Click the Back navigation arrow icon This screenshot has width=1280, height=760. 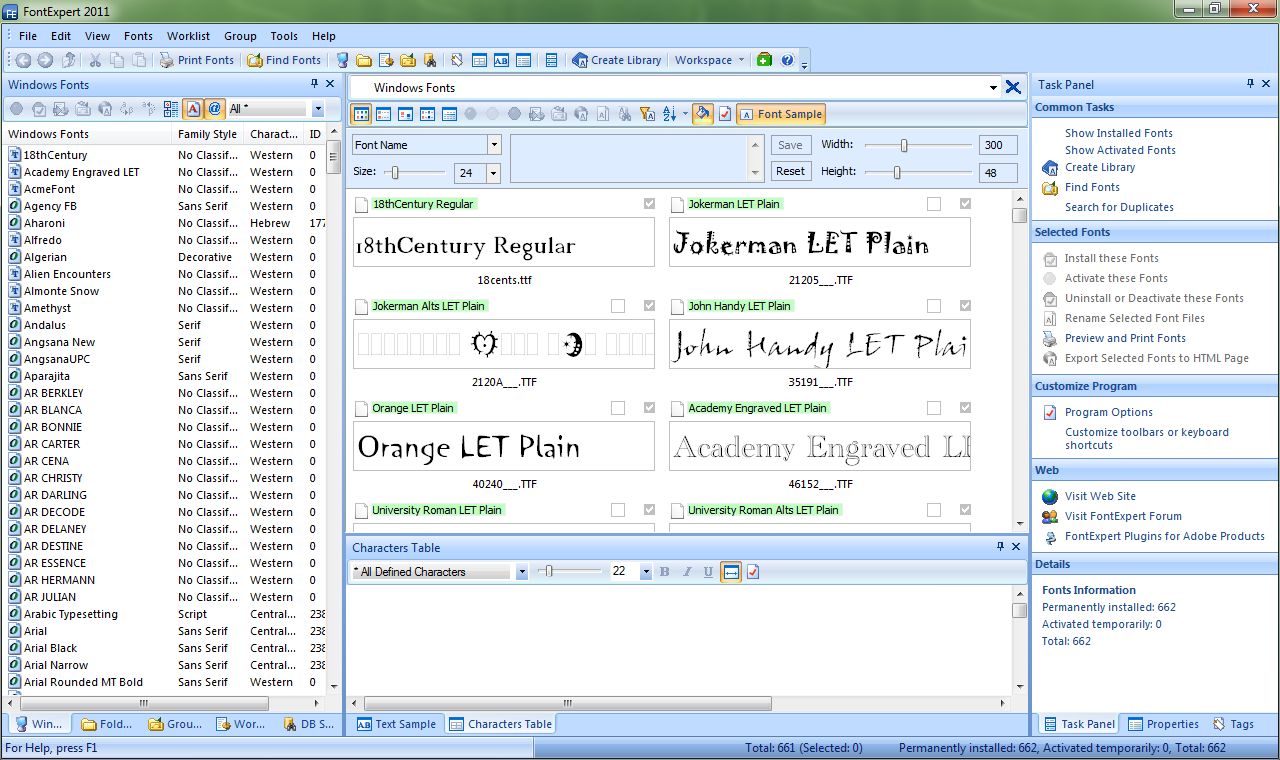[23, 60]
